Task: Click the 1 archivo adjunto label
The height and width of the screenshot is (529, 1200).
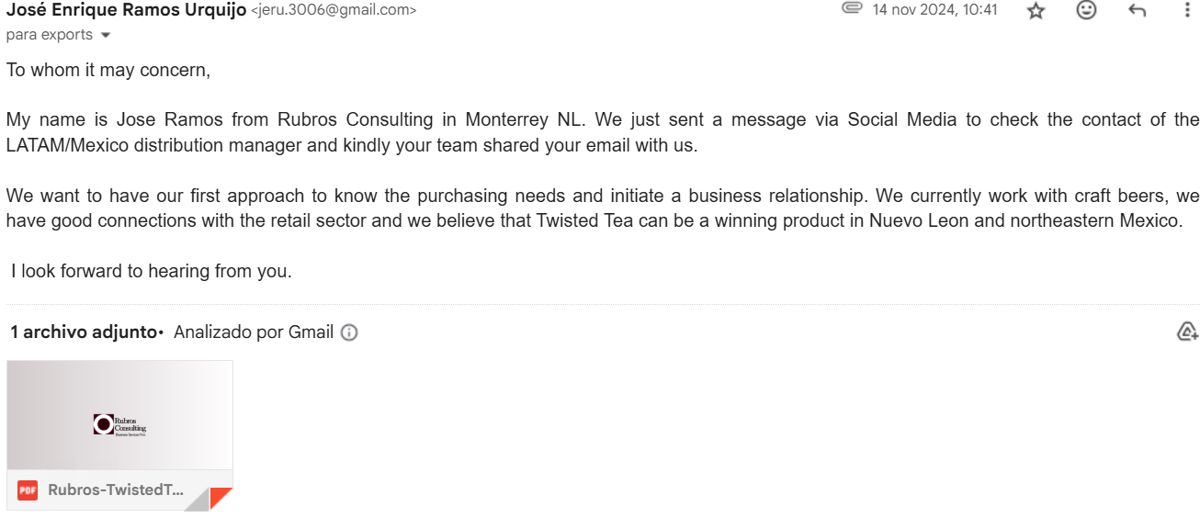Action: (84, 332)
